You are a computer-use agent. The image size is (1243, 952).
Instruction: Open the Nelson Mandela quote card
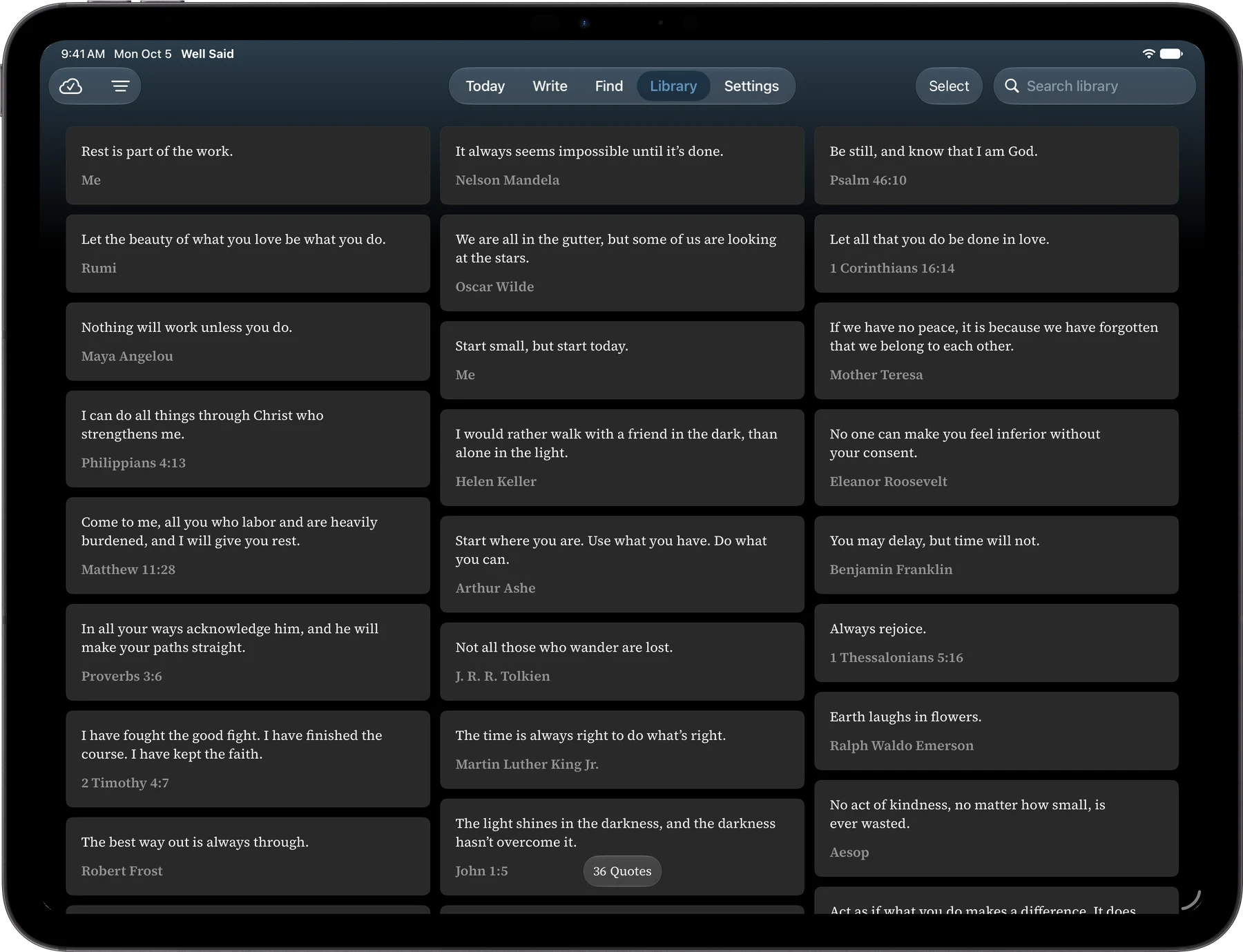(622, 165)
